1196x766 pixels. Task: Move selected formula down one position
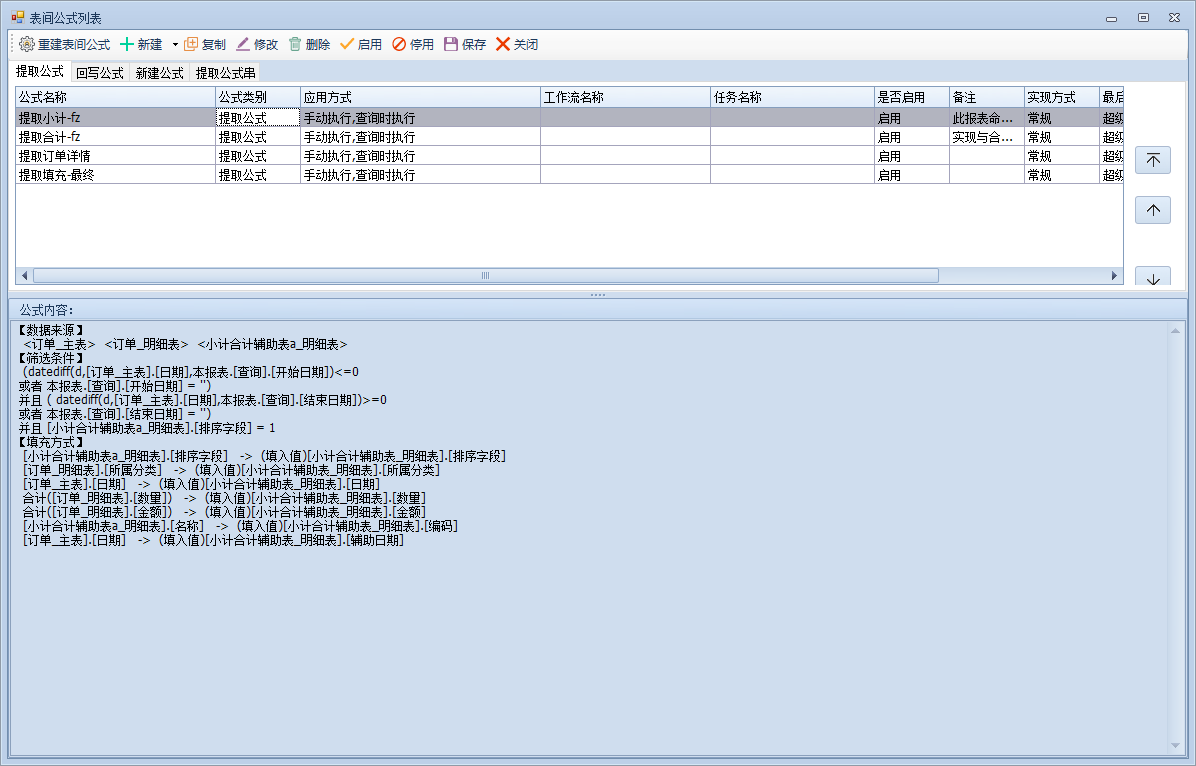[1153, 277]
